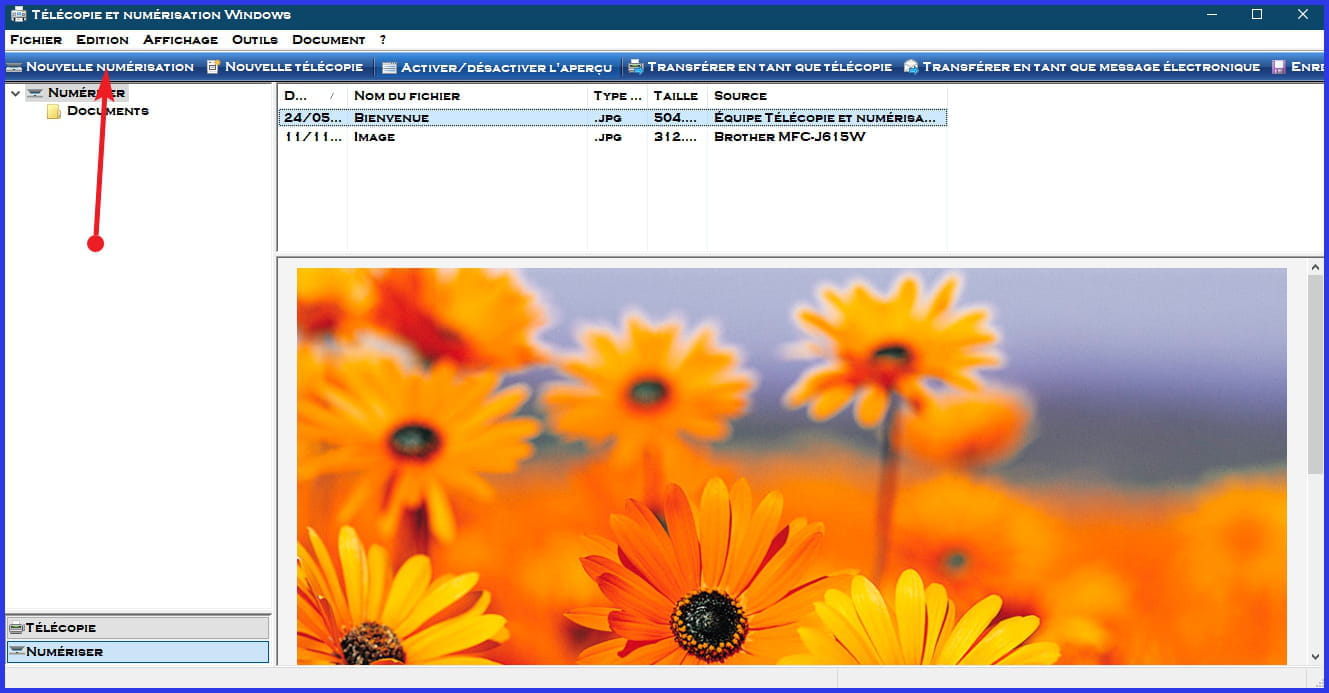
Task: Select the file named Image
Action: click(x=375, y=137)
